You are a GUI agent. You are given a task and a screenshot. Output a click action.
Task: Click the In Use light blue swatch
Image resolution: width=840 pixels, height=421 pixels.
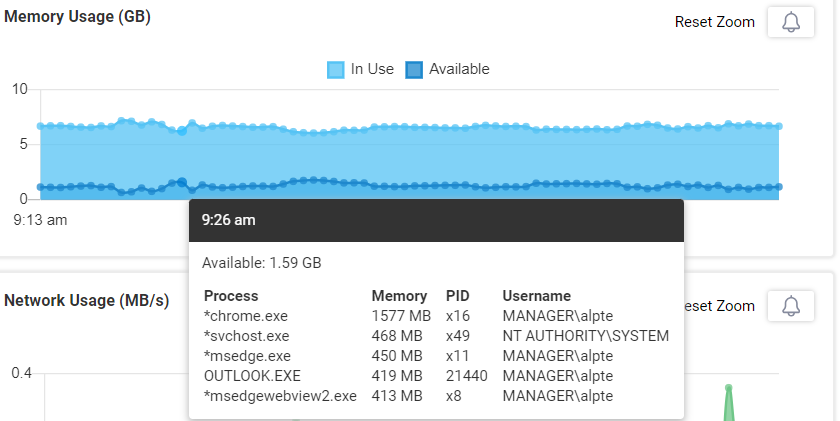335,70
